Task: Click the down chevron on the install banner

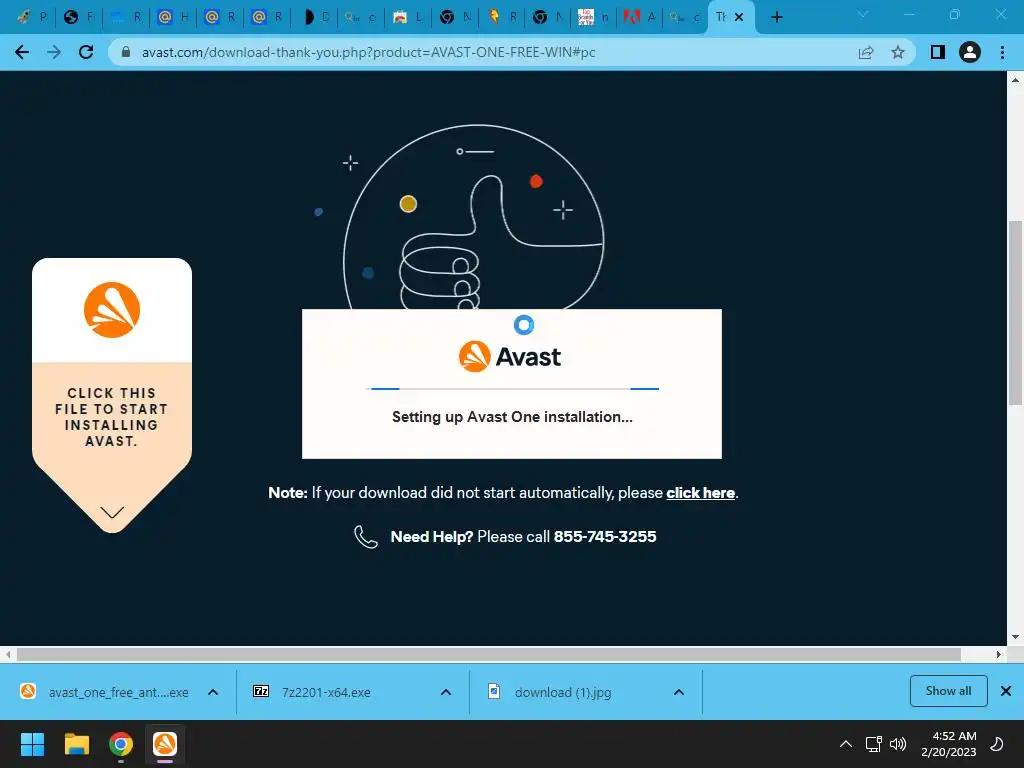Action: coord(112,512)
